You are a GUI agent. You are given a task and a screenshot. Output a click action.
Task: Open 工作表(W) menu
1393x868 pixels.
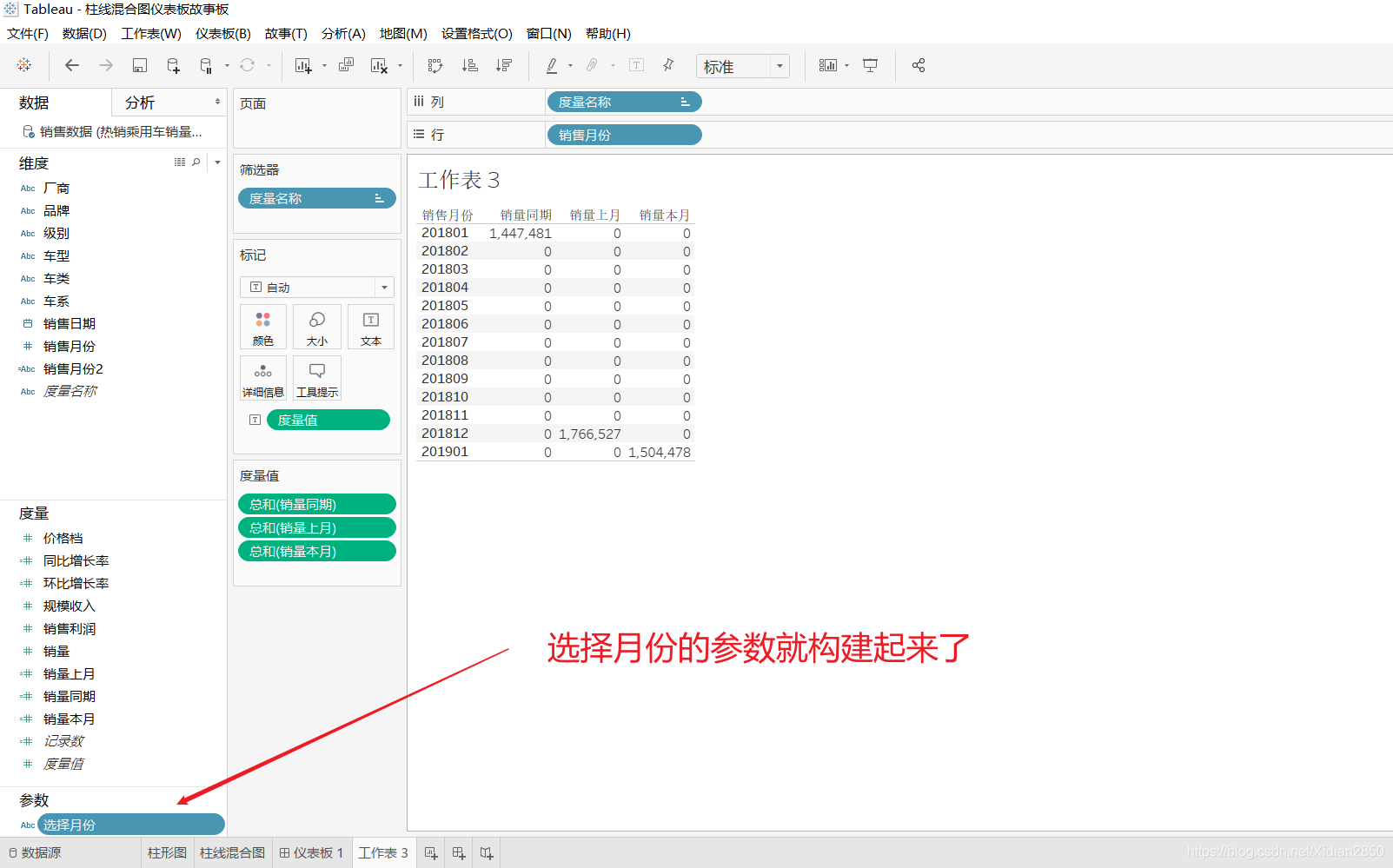coord(151,33)
